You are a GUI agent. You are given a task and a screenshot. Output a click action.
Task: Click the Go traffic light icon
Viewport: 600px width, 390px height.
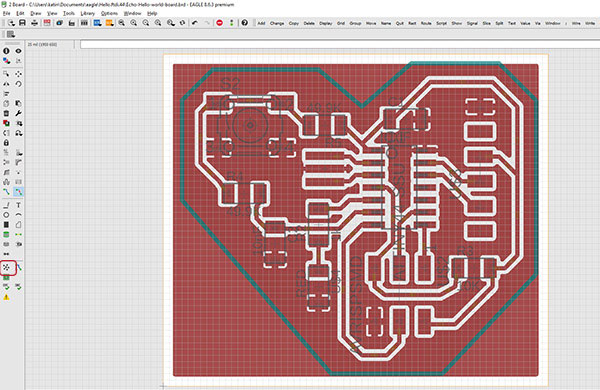tap(232, 23)
